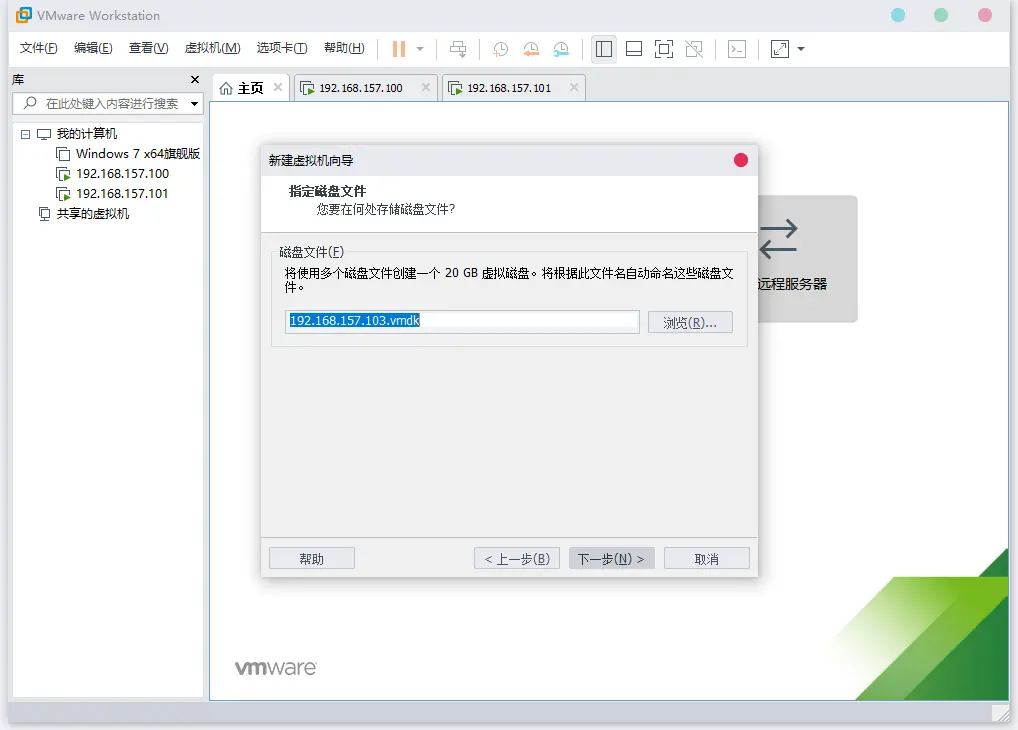1018x730 pixels.
Task: Open the console view toolbar icon
Action: coord(737,49)
